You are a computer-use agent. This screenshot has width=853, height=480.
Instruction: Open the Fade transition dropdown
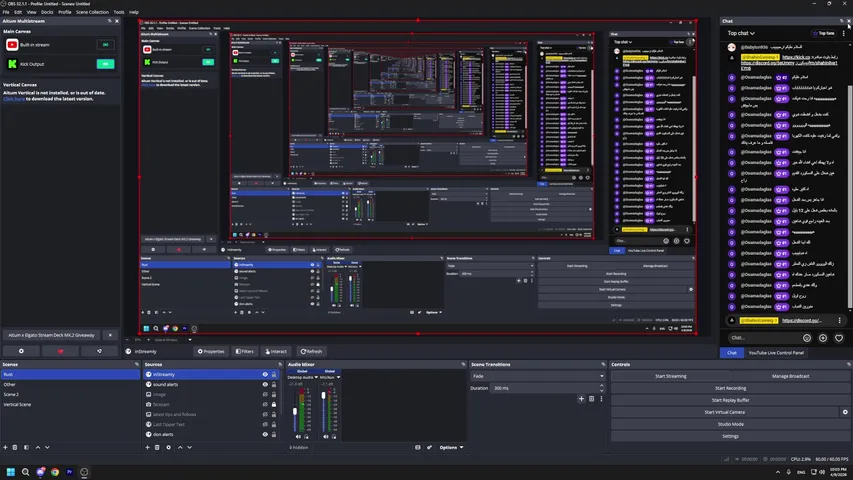coord(538,376)
